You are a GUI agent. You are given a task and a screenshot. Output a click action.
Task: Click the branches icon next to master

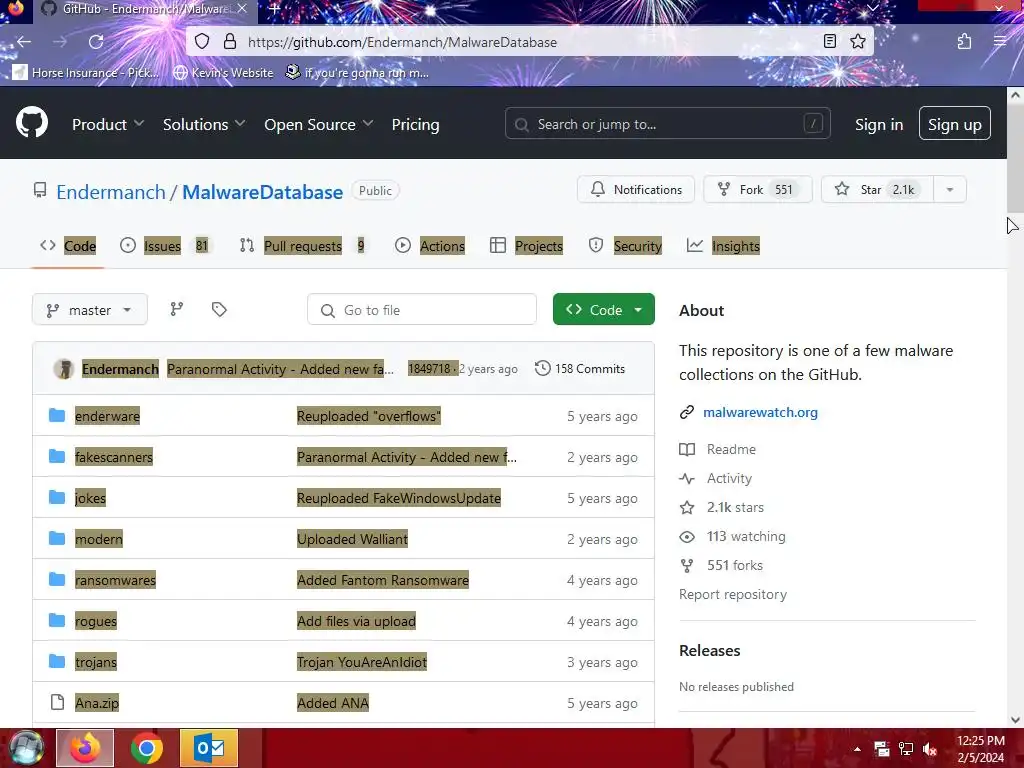point(177,309)
